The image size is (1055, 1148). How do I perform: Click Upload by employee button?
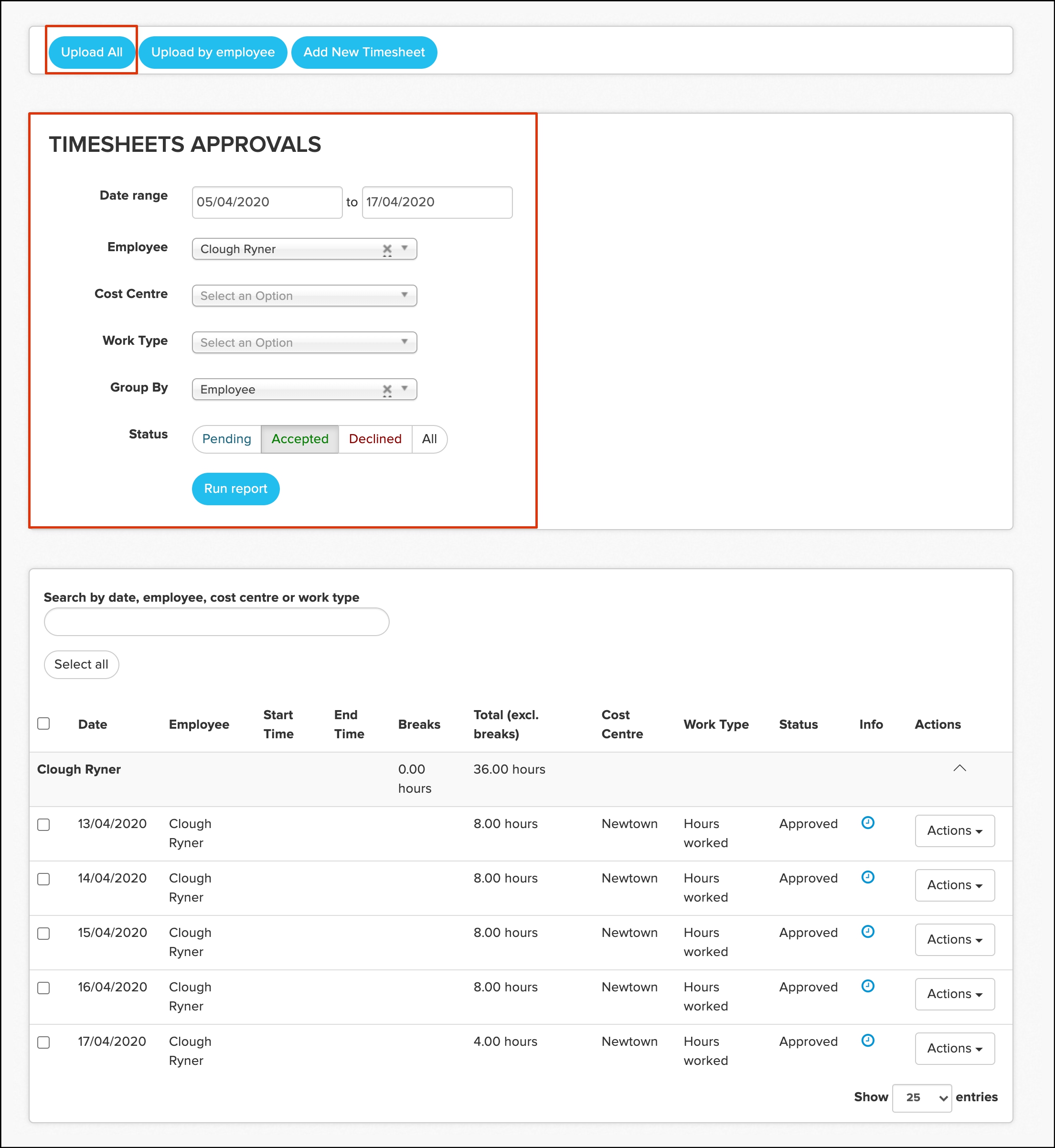coord(213,53)
